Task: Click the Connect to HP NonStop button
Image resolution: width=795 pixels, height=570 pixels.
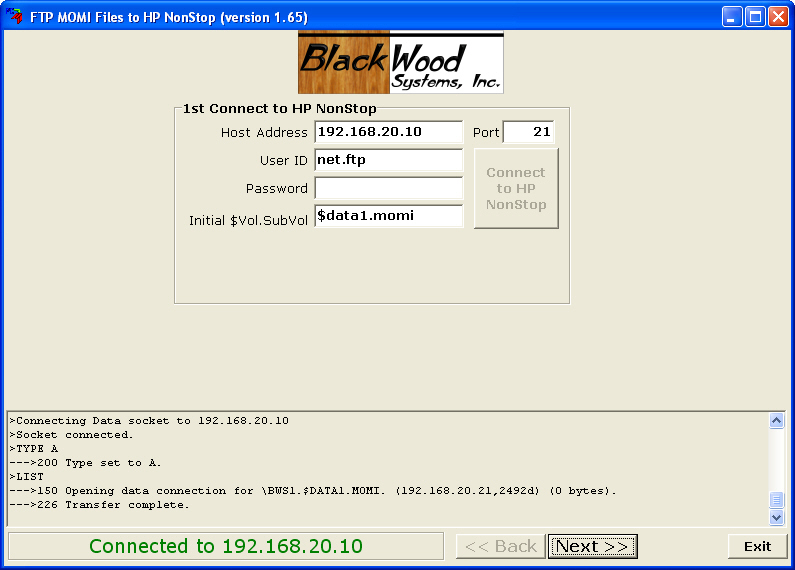Action: click(516, 189)
